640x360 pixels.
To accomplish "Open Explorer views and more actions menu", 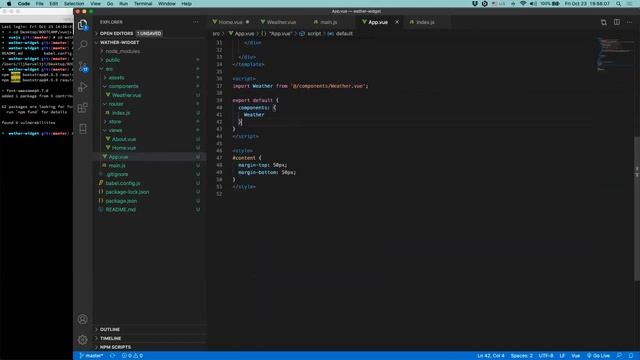I will (x=196, y=22).
